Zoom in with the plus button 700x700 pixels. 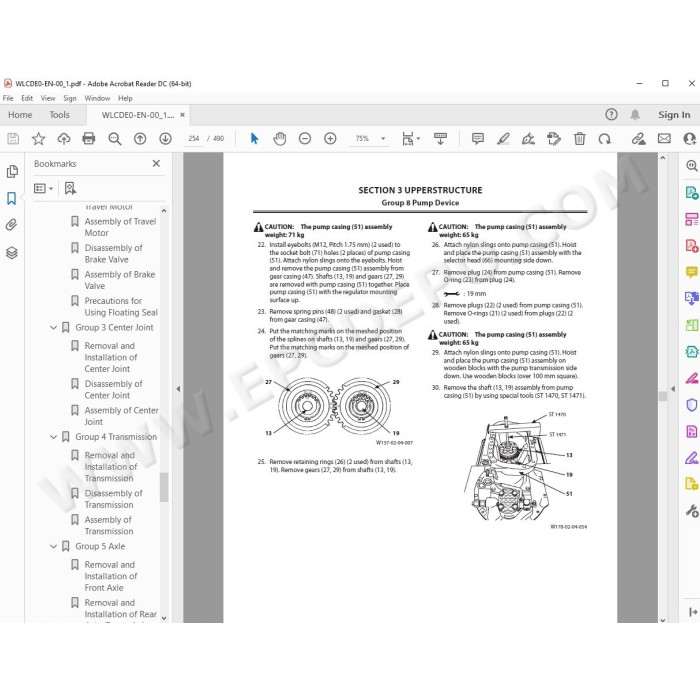tap(330, 139)
